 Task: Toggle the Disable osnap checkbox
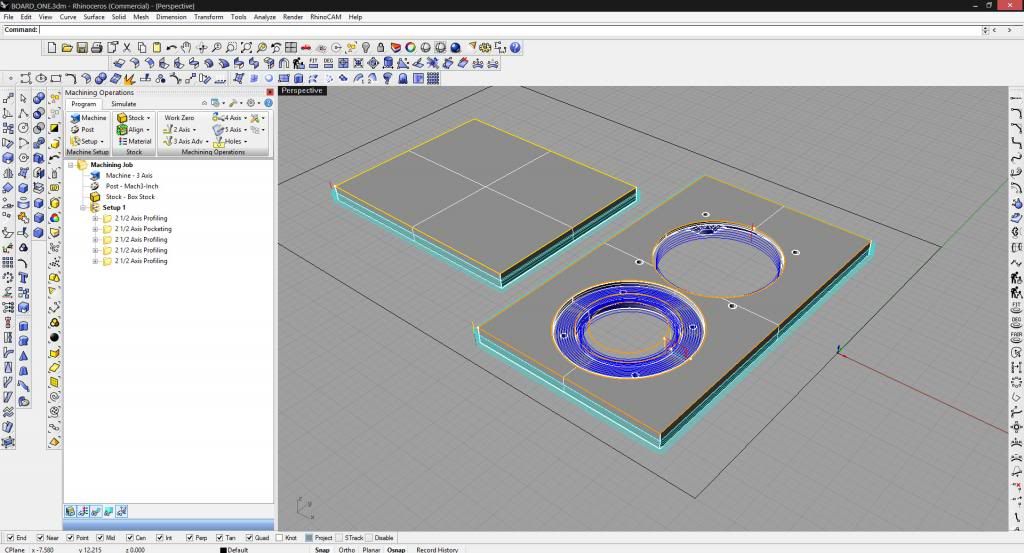pyautogui.click(x=369, y=538)
